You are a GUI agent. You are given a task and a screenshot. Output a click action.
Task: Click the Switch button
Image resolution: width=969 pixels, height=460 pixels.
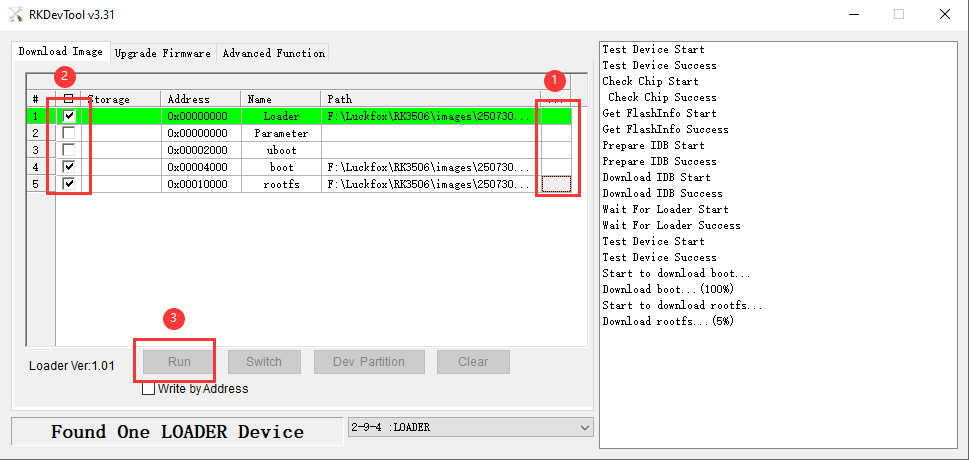[264, 362]
